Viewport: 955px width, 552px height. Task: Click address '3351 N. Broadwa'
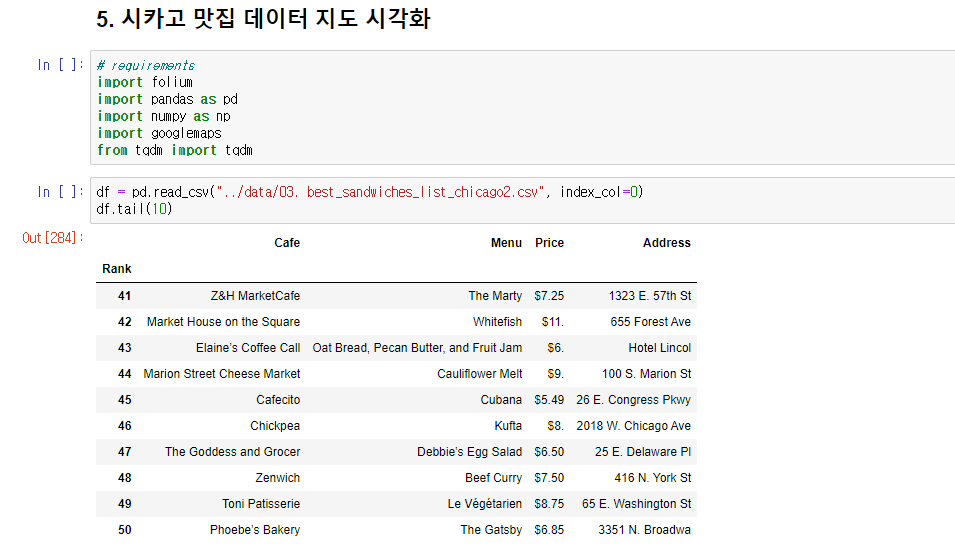pos(644,529)
